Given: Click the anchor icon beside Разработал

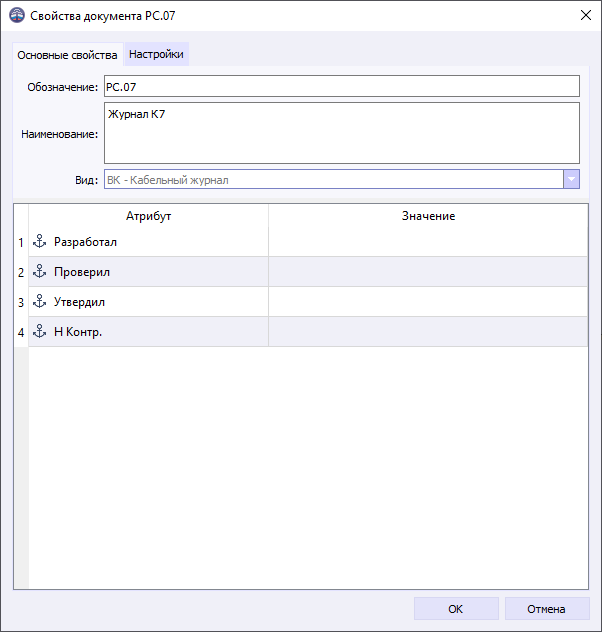Looking at the screenshot, I should (39, 241).
